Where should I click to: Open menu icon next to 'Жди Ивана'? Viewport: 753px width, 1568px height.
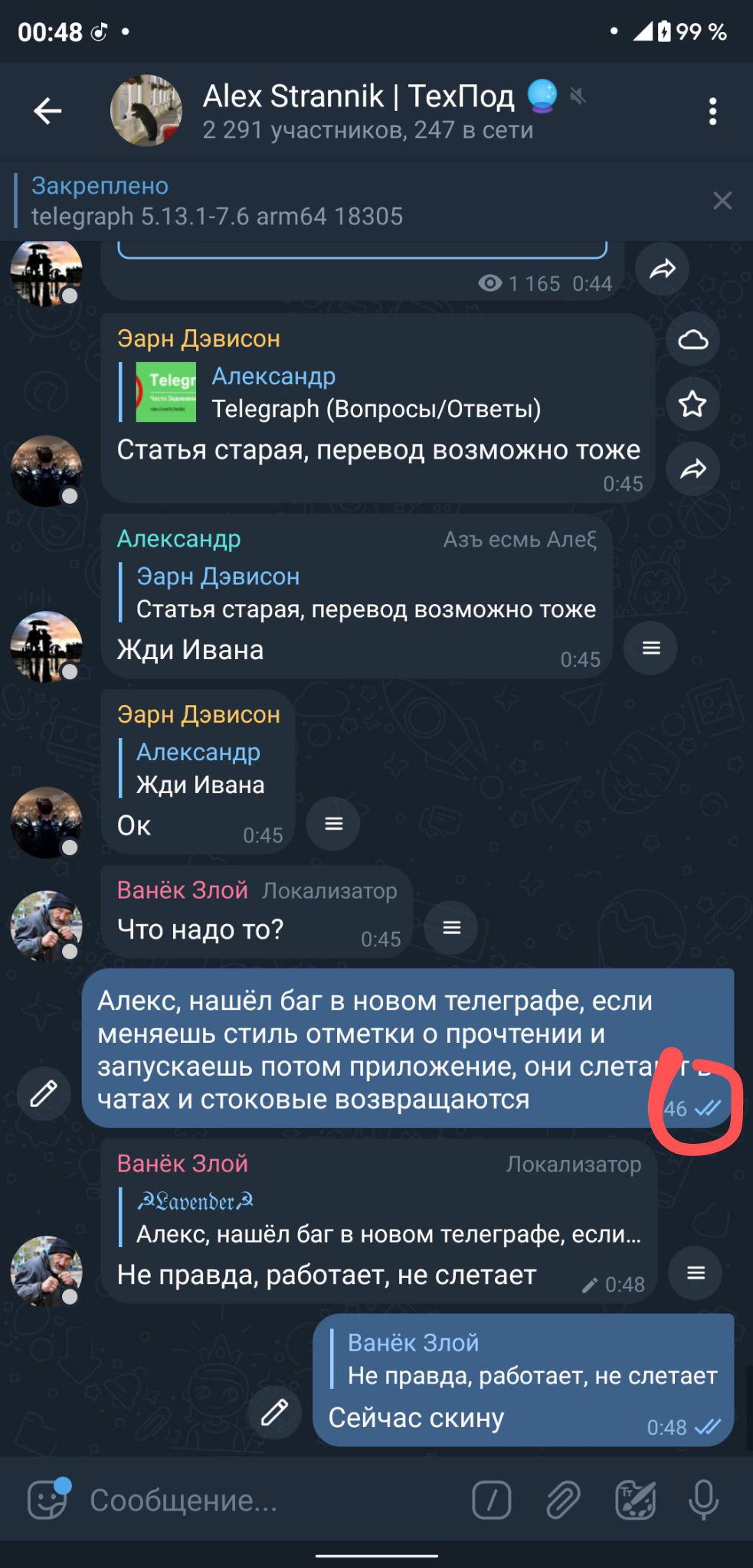click(650, 648)
